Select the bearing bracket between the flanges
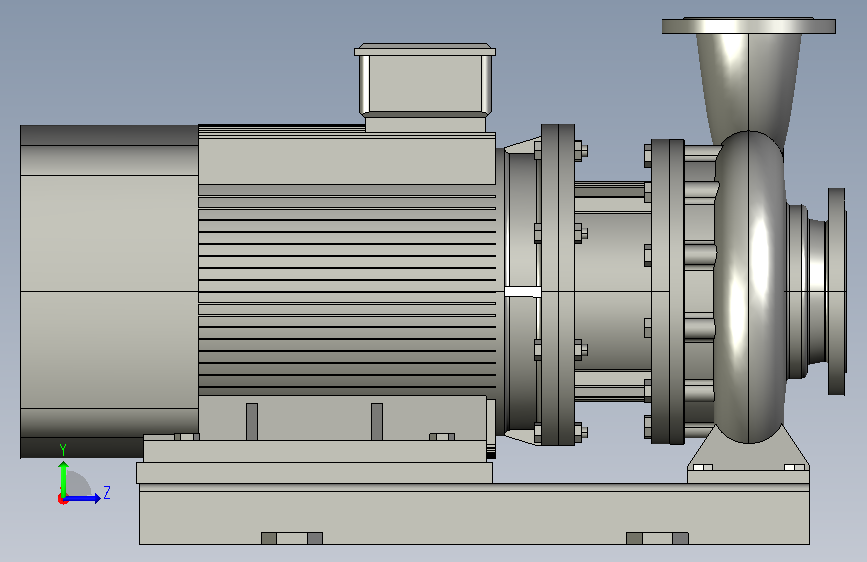 point(613,291)
